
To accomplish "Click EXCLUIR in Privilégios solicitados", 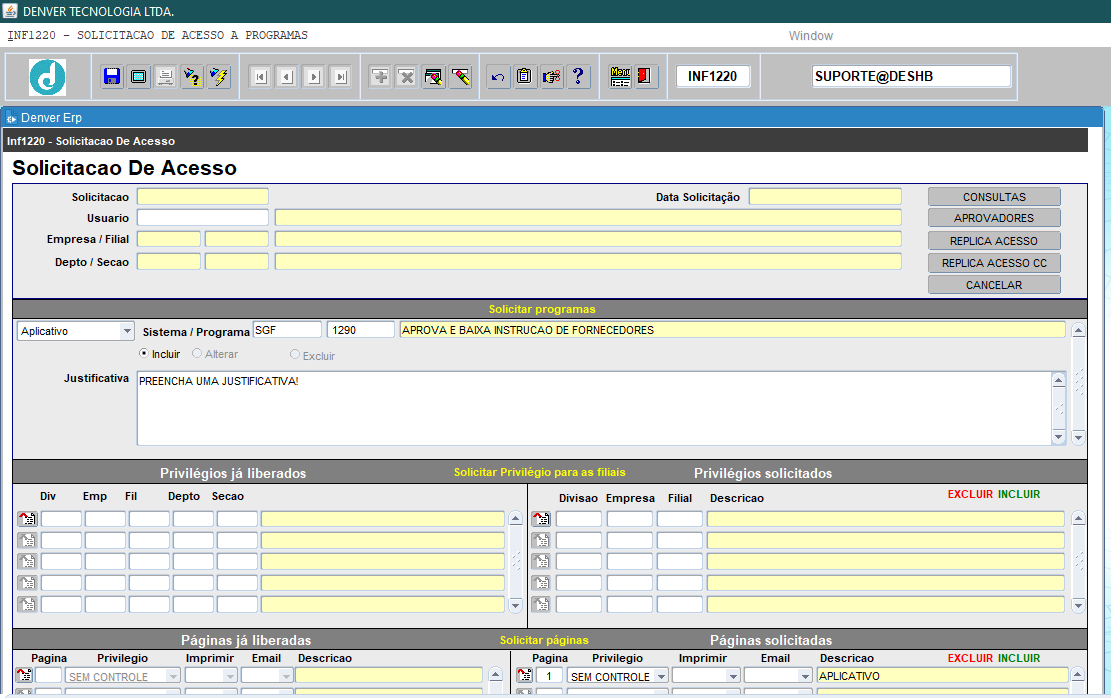I will pyautogui.click(x=970, y=494).
